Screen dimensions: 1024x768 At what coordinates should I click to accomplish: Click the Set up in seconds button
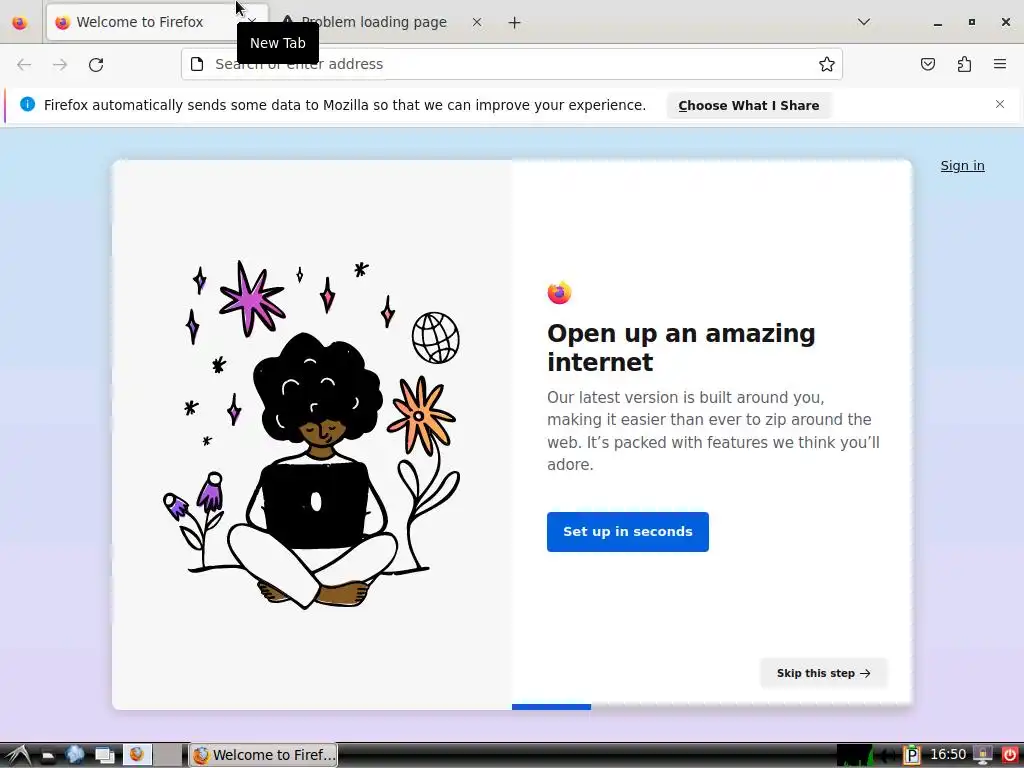[628, 532]
